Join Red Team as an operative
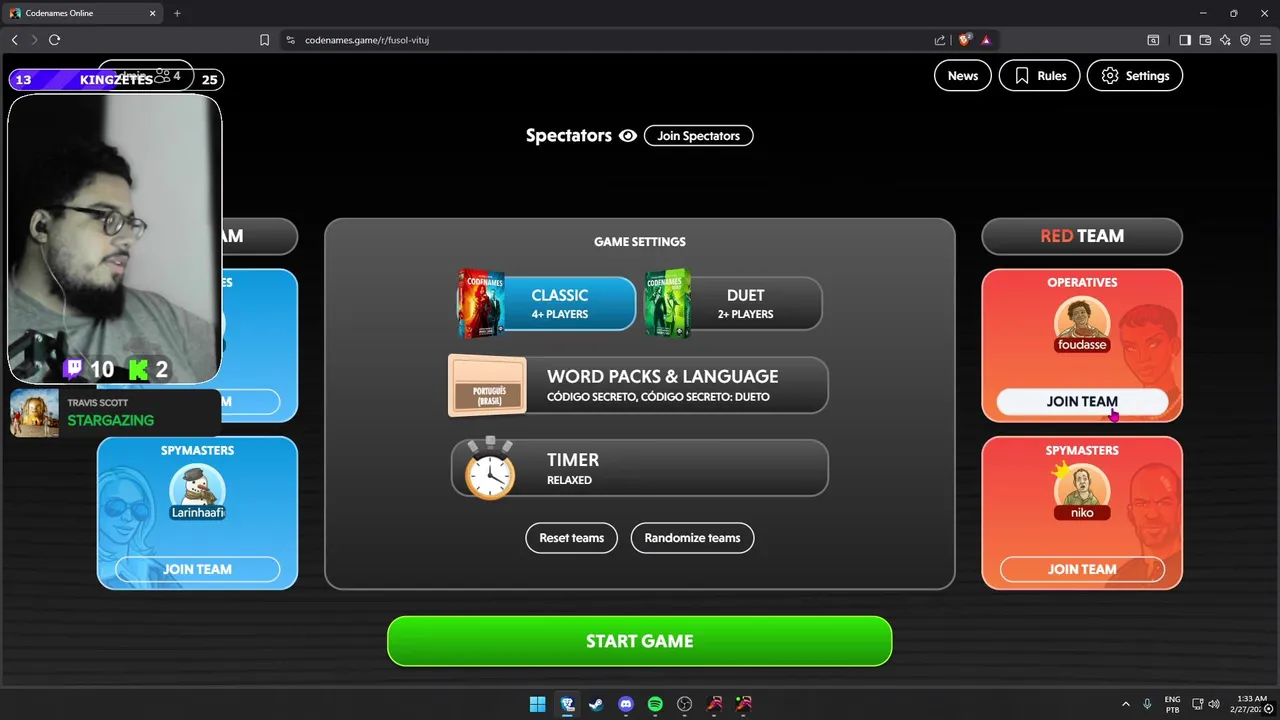 [x=1082, y=401]
